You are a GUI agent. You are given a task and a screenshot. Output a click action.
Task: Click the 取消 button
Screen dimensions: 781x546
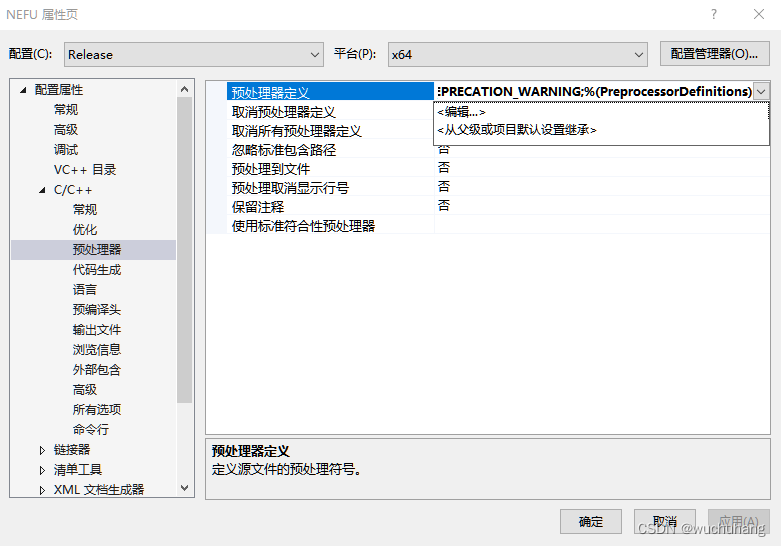pos(664,522)
